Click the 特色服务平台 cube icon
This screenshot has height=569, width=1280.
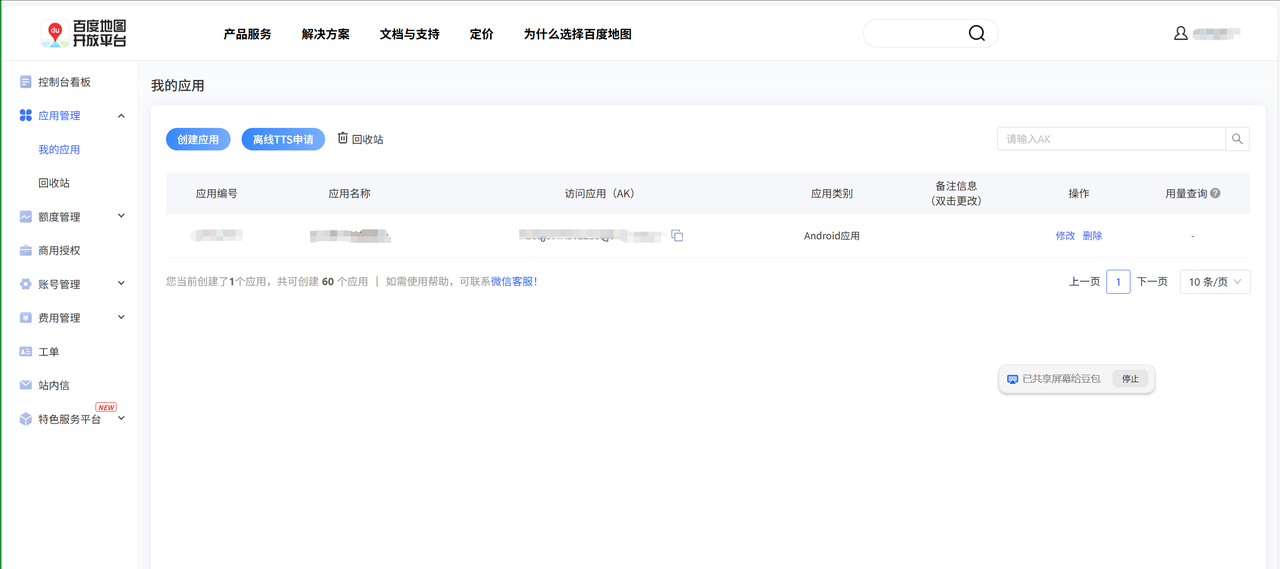pos(26,419)
